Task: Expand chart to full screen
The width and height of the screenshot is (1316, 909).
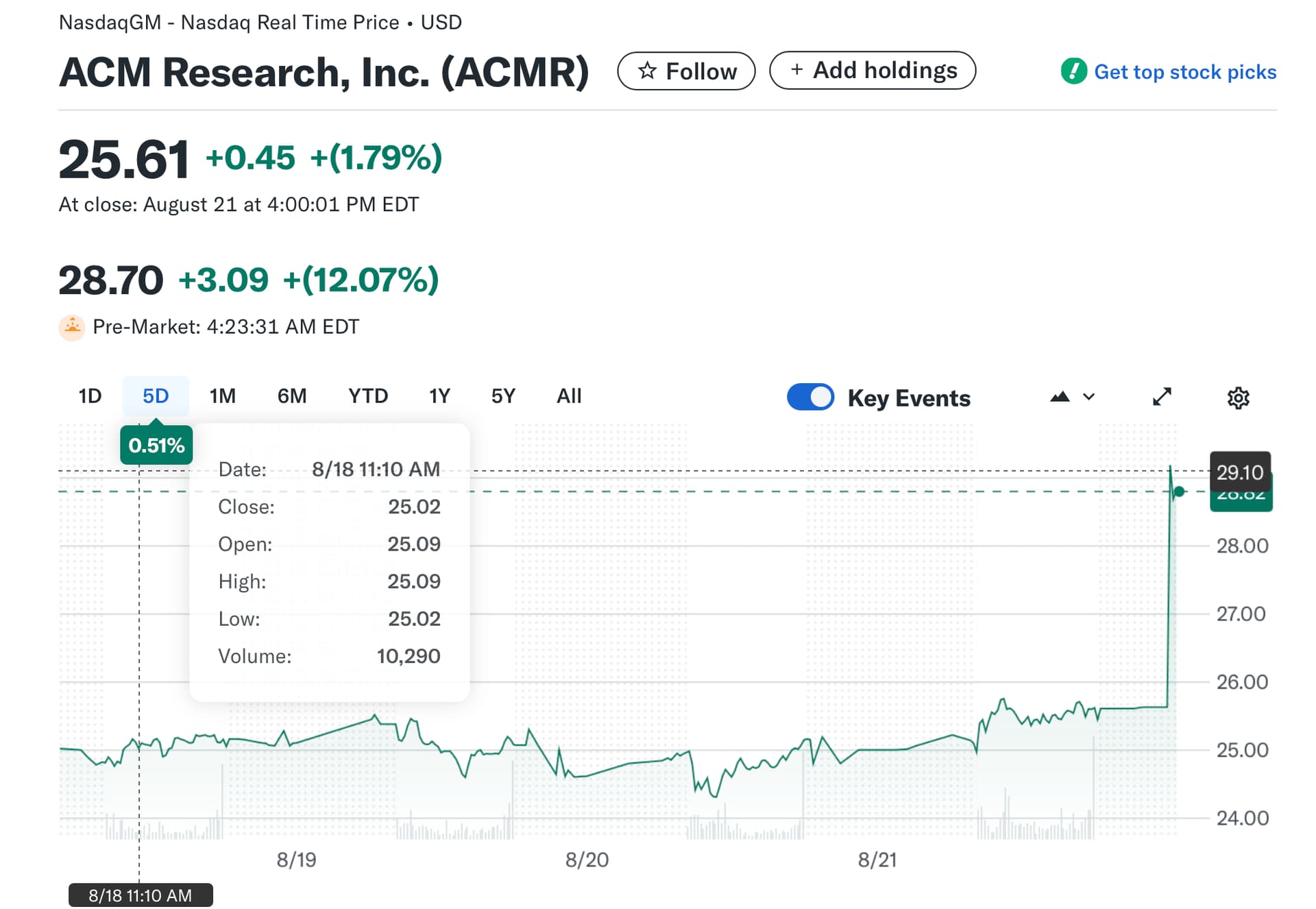Action: (x=1162, y=397)
